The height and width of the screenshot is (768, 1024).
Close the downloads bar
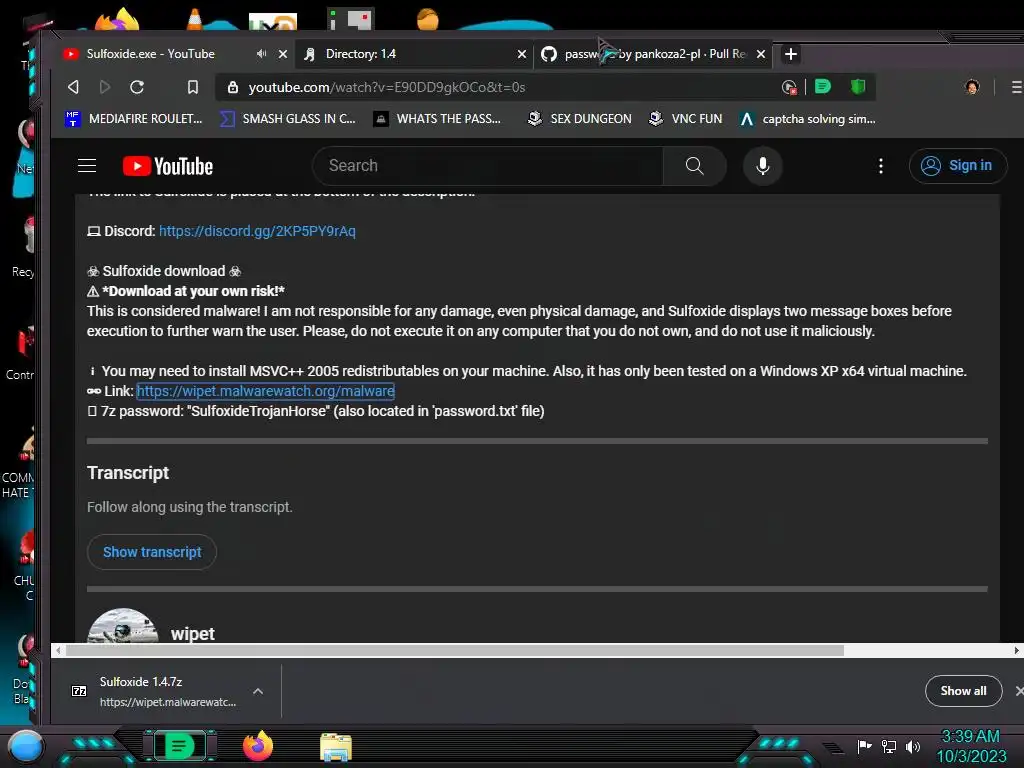[x=1018, y=691]
